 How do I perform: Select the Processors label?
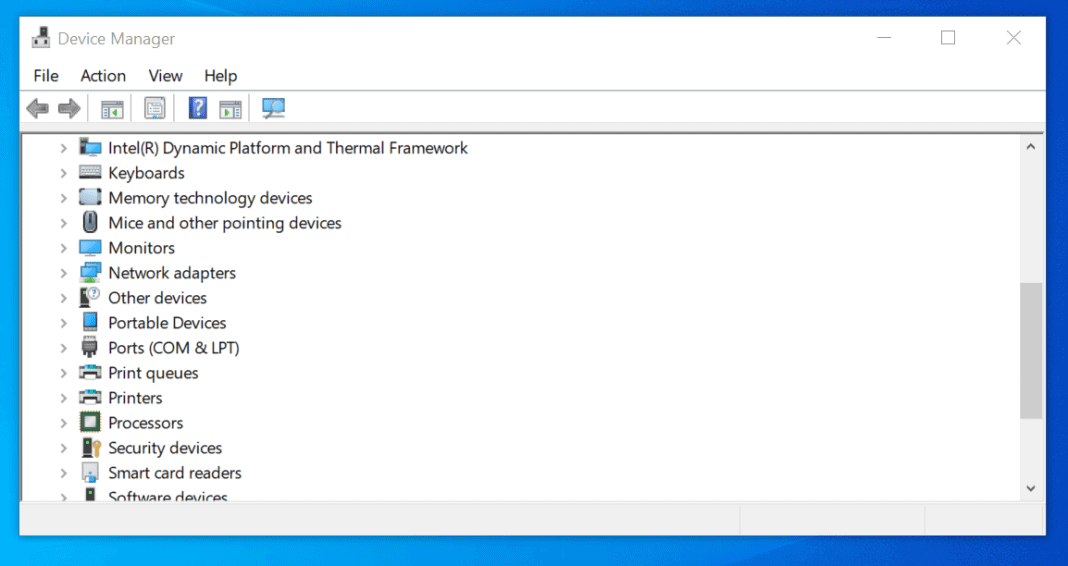tap(146, 423)
